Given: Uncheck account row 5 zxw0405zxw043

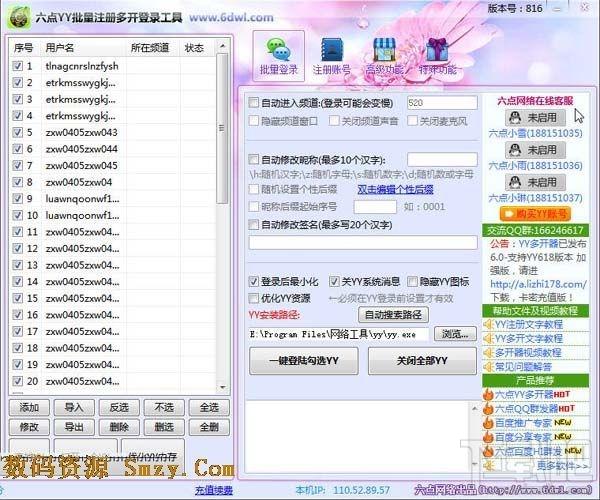Looking at the screenshot, I should (x=17, y=133).
